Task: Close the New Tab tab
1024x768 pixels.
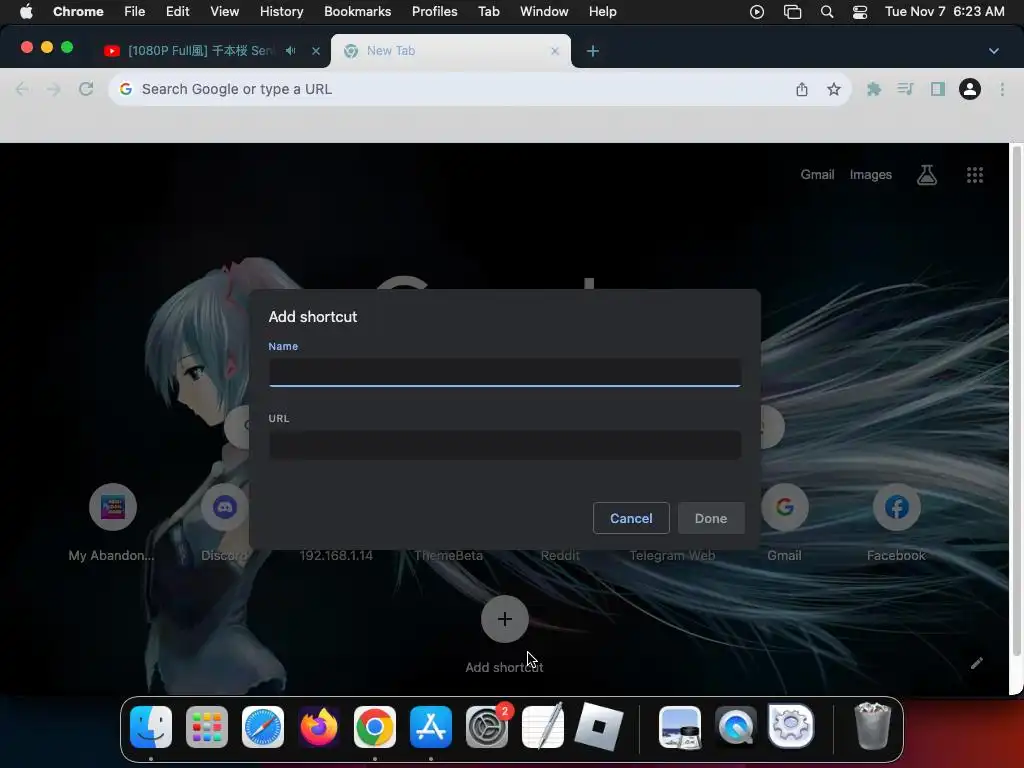Action: click(554, 51)
